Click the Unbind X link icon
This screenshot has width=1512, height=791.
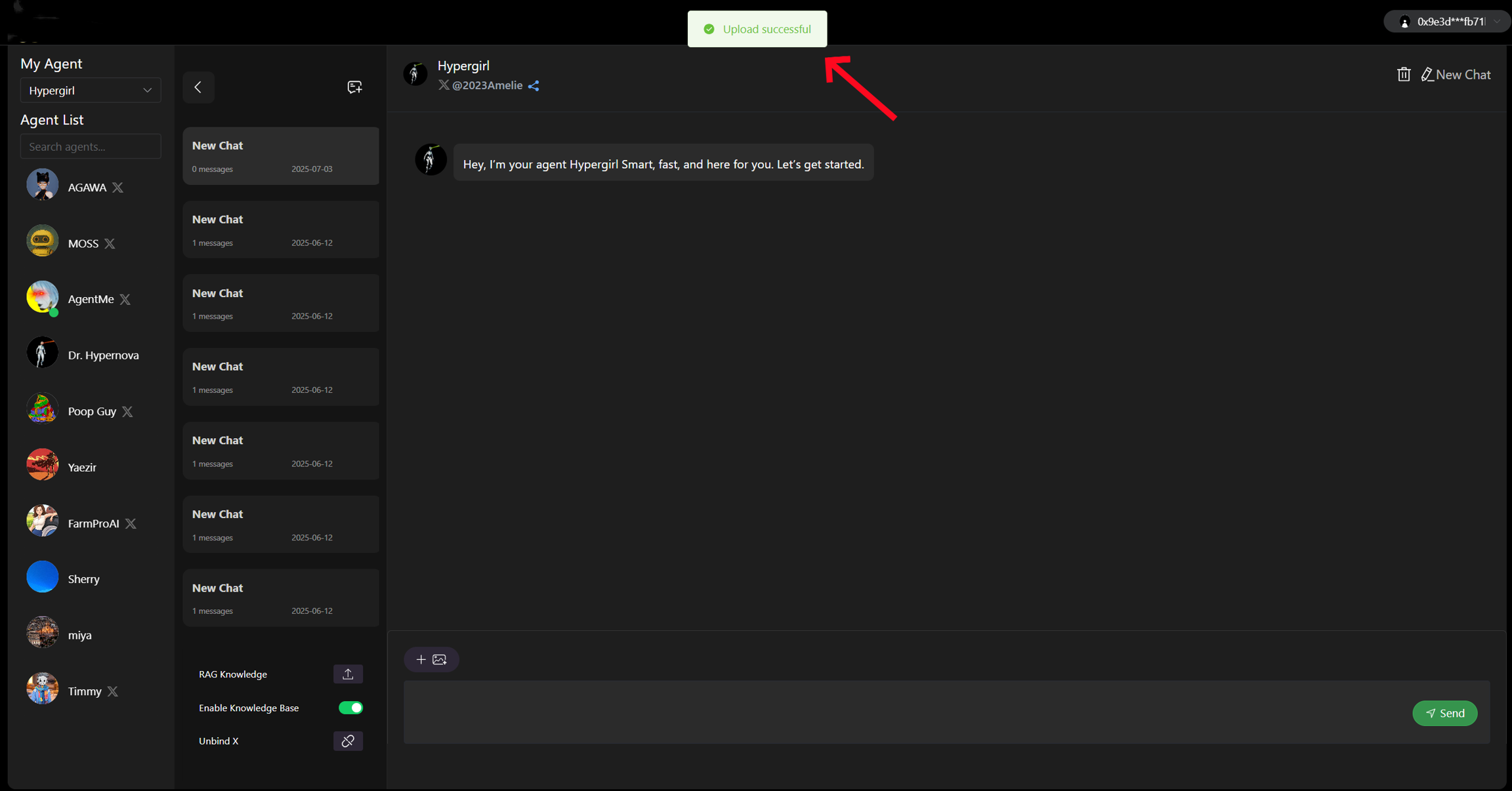pyautogui.click(x=348, y=740)
